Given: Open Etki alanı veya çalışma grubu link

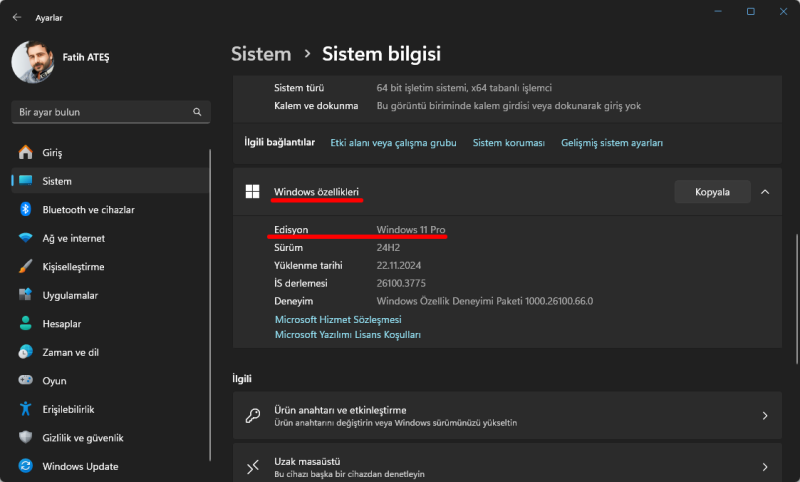Looking at the screenshot, I should (x=393, y=143).
